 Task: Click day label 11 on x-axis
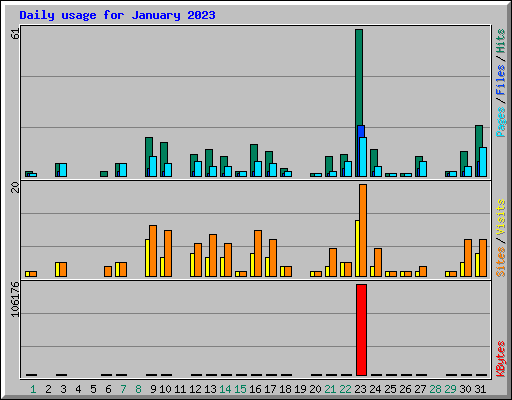(x=180, y=389)
